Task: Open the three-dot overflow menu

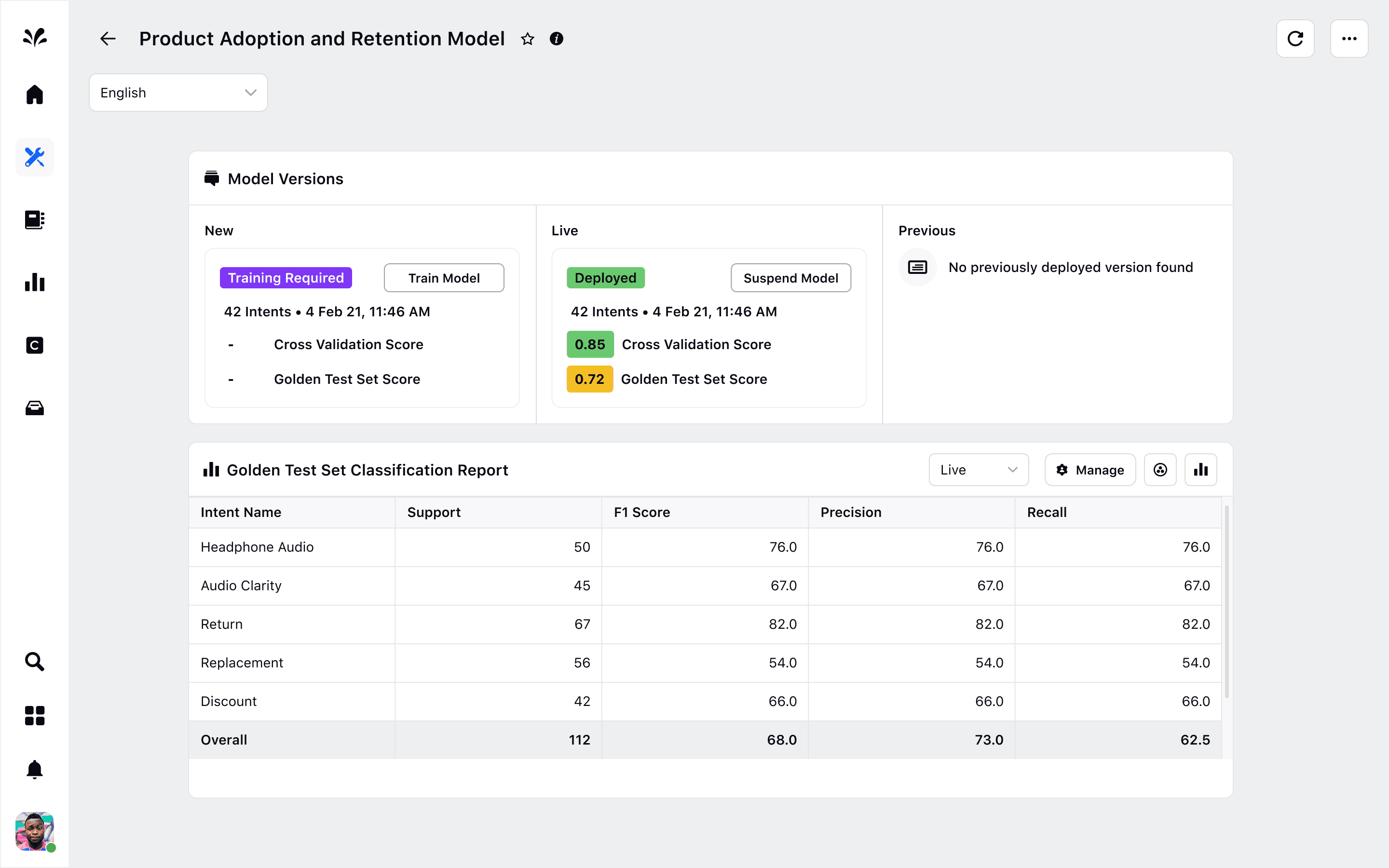Action: coord(1349,39)
